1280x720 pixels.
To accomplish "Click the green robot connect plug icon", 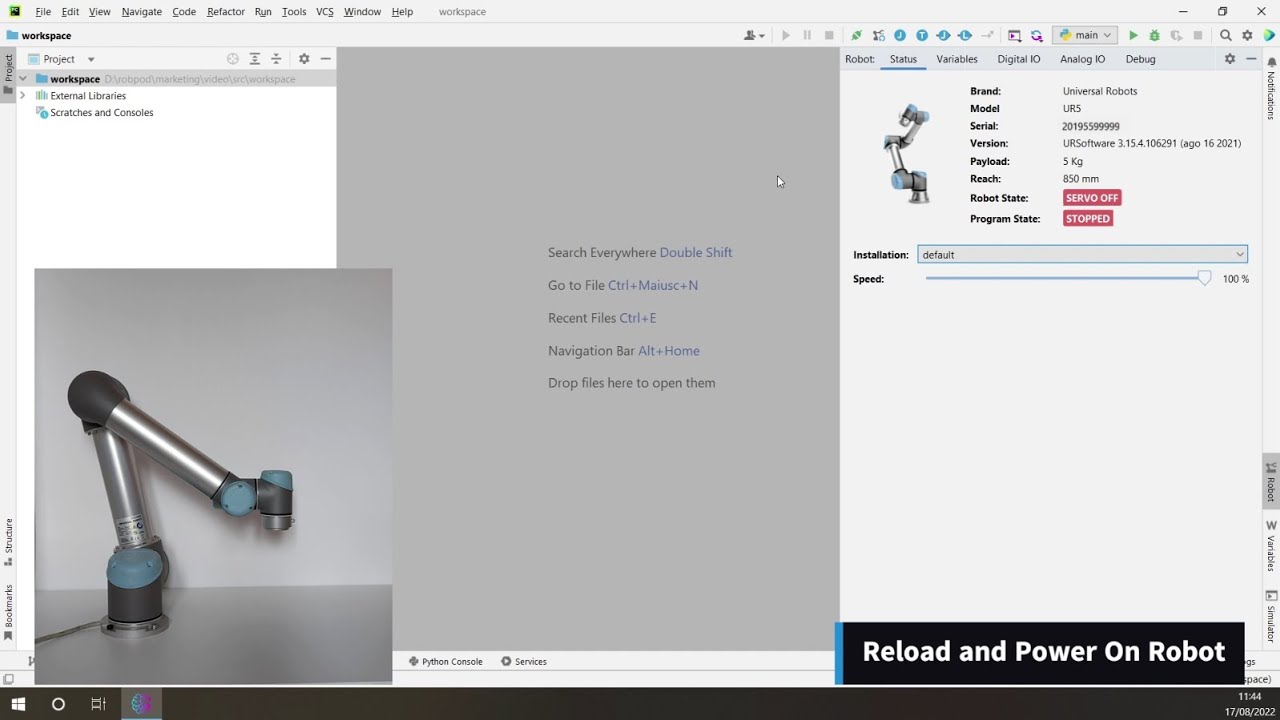I will (x=857, y=35).
